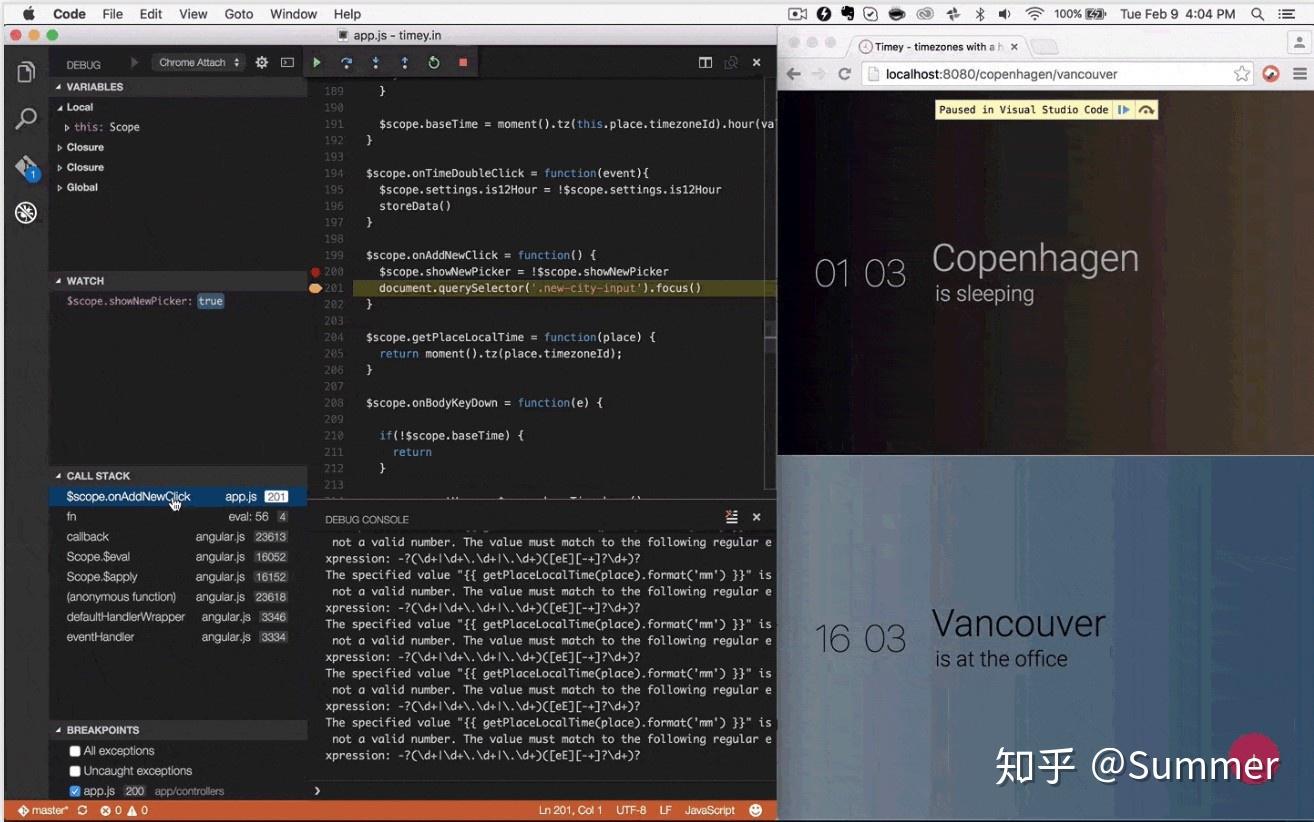Stop debugging with the red square icon

pos(461,62)
